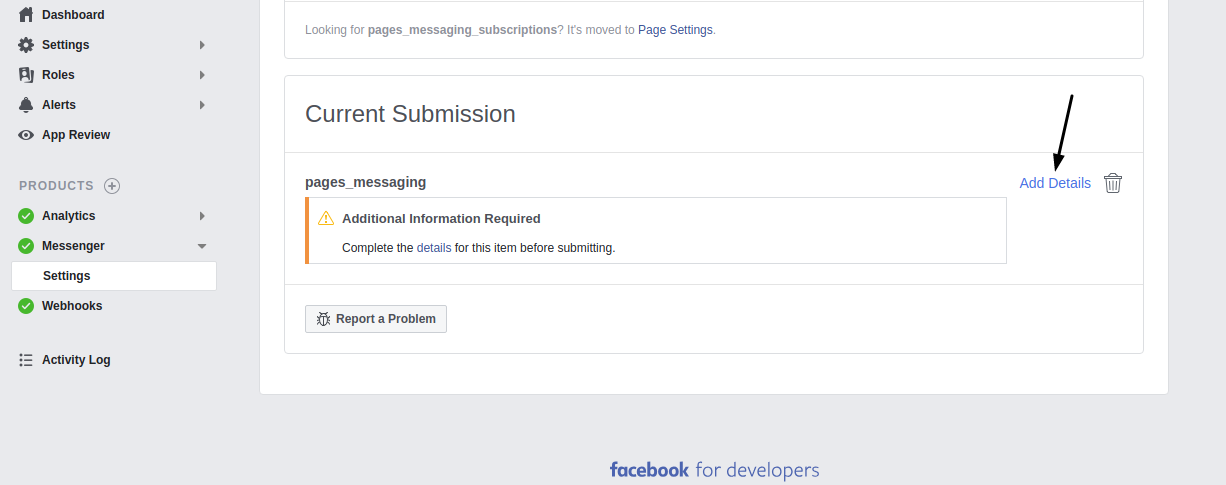Click the Dashboard home icon
The image size is (1226, 485).
[x=26, y=15]
